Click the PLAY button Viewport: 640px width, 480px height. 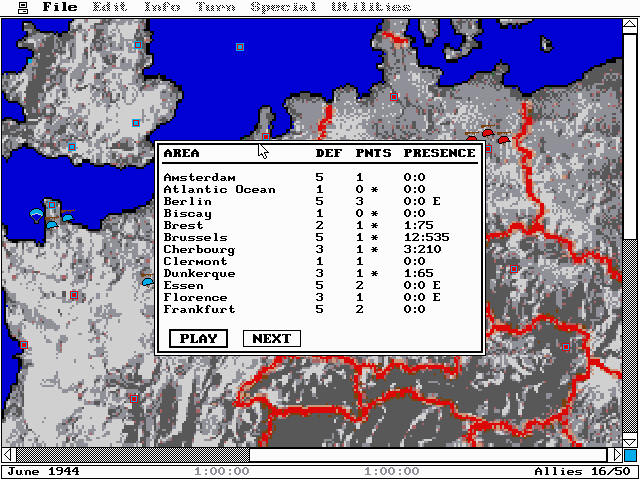pos(198,339)
